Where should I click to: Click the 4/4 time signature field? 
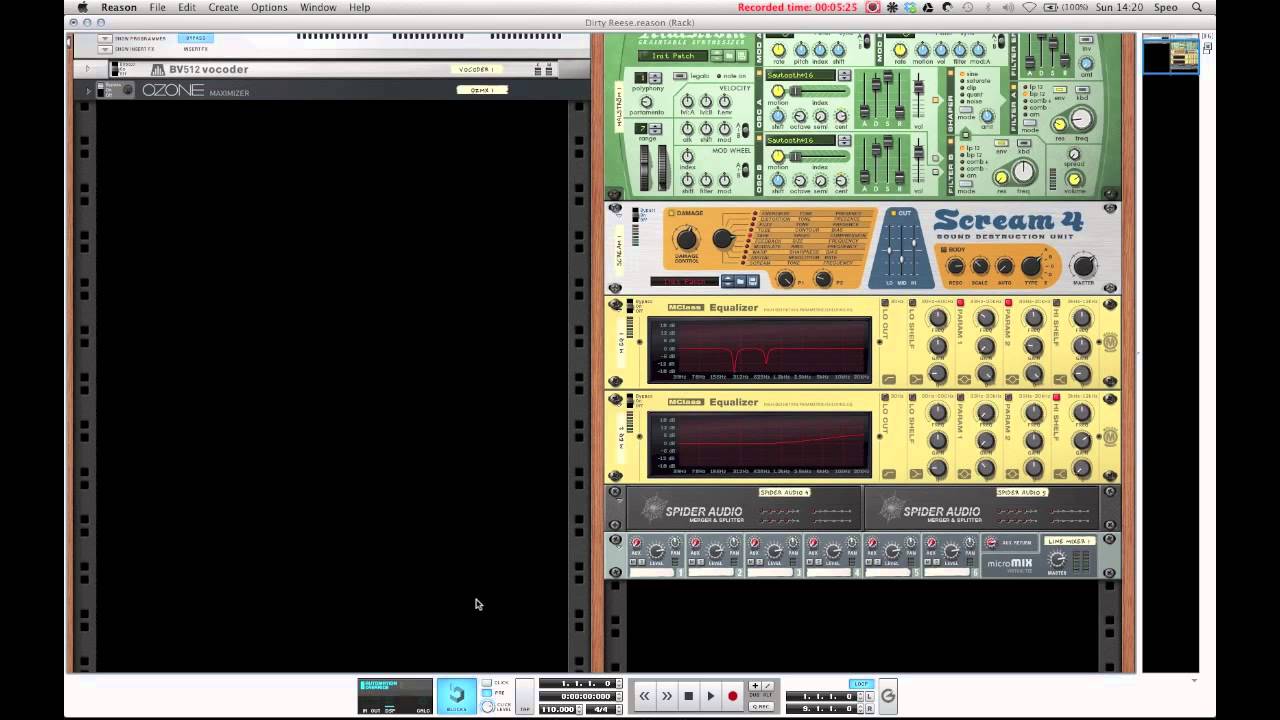601,709
